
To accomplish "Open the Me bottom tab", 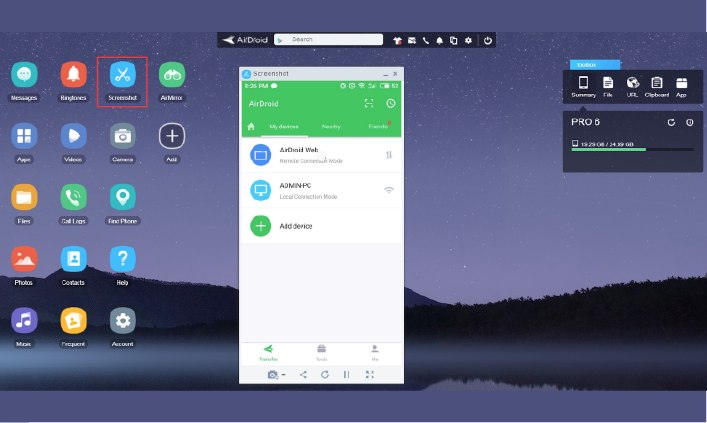I will pos(375,353).
